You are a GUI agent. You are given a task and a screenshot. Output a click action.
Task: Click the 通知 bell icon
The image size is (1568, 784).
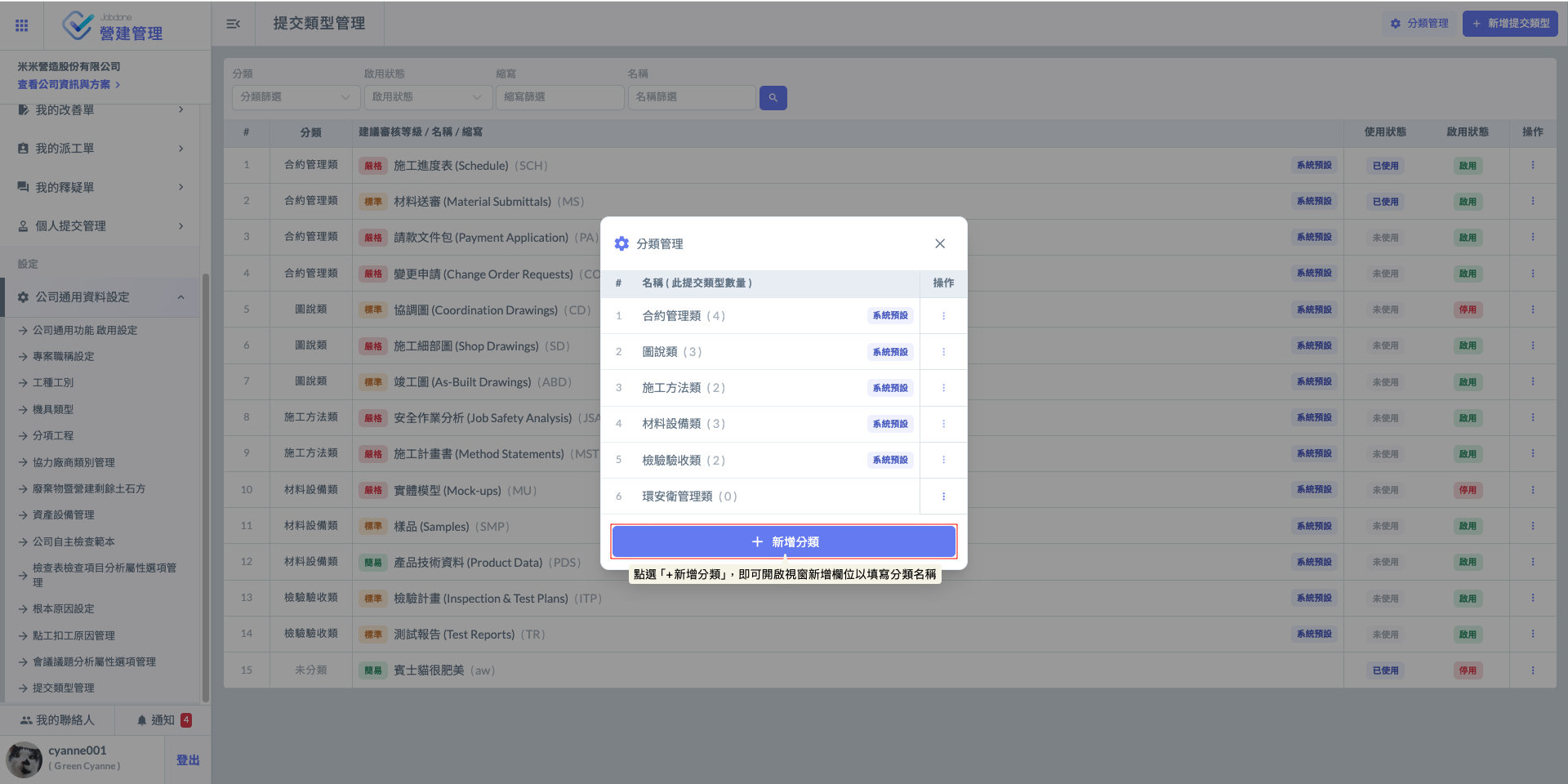pos(142,720)
